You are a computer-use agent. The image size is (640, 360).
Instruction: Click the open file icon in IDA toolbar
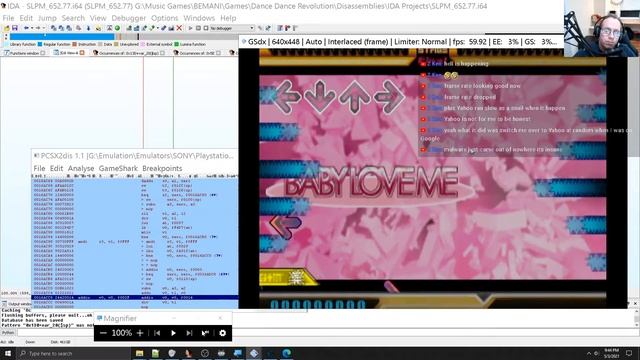click(x=7, y=28)
